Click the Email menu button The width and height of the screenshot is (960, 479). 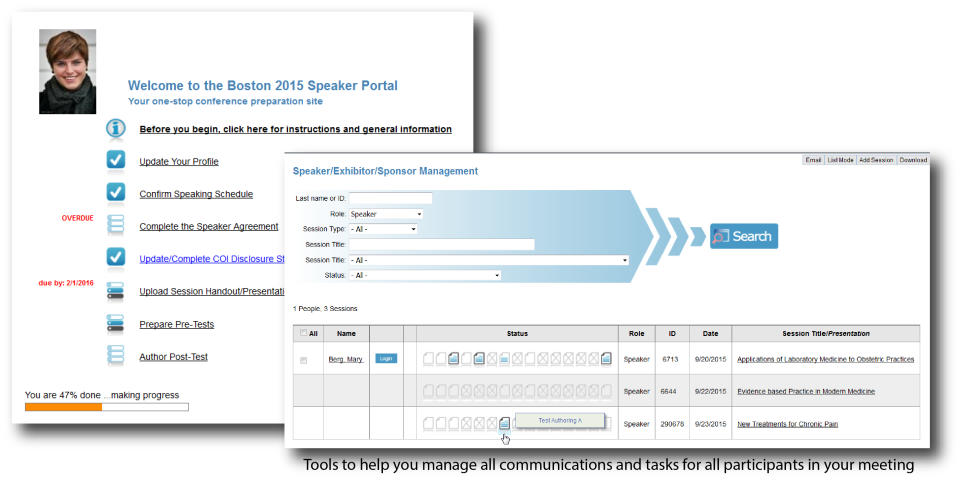(x=813, y=160)
